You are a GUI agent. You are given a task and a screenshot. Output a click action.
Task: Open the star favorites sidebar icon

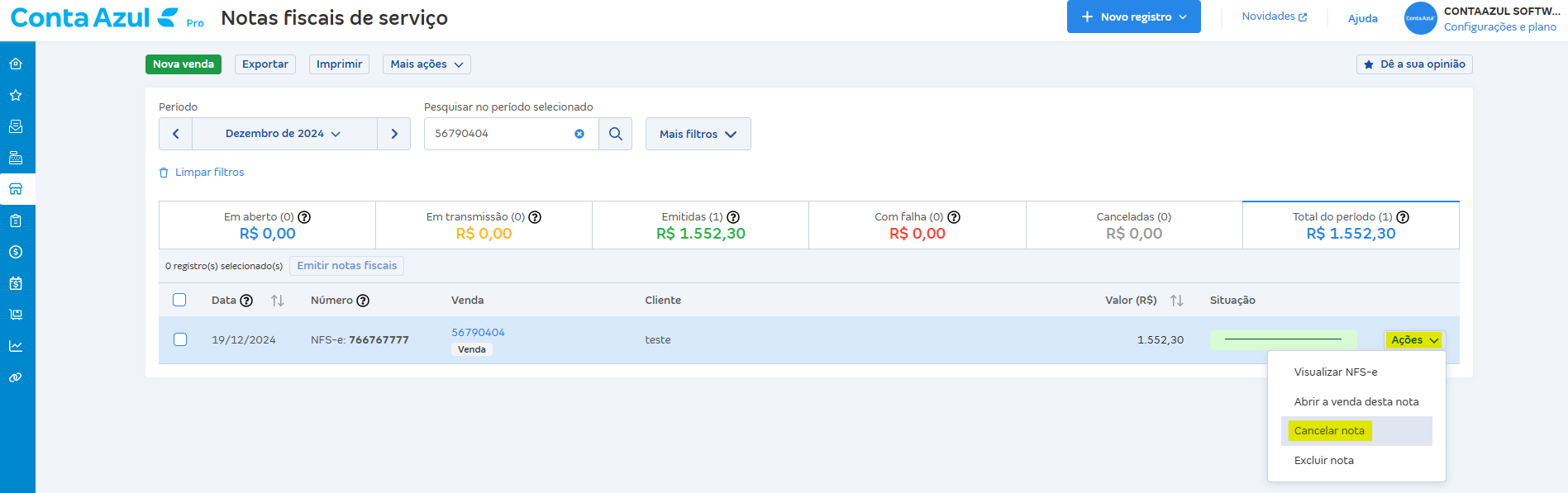16,95
